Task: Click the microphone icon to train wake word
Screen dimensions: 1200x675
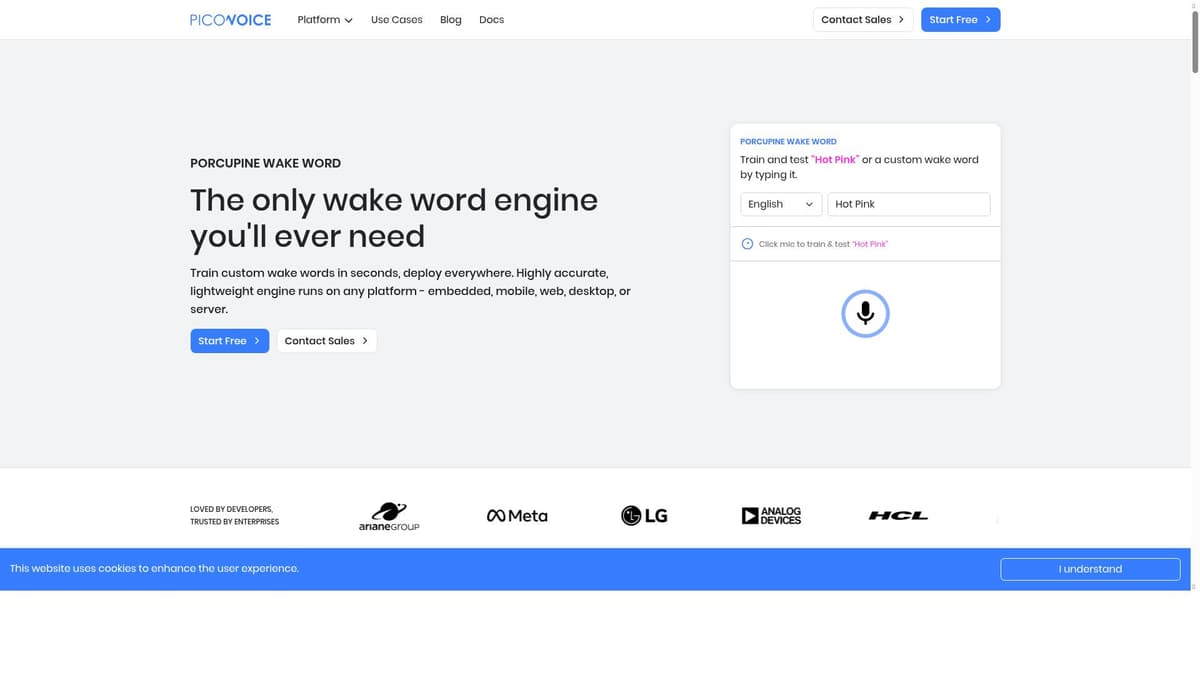Action: click(x=865, y=314)
